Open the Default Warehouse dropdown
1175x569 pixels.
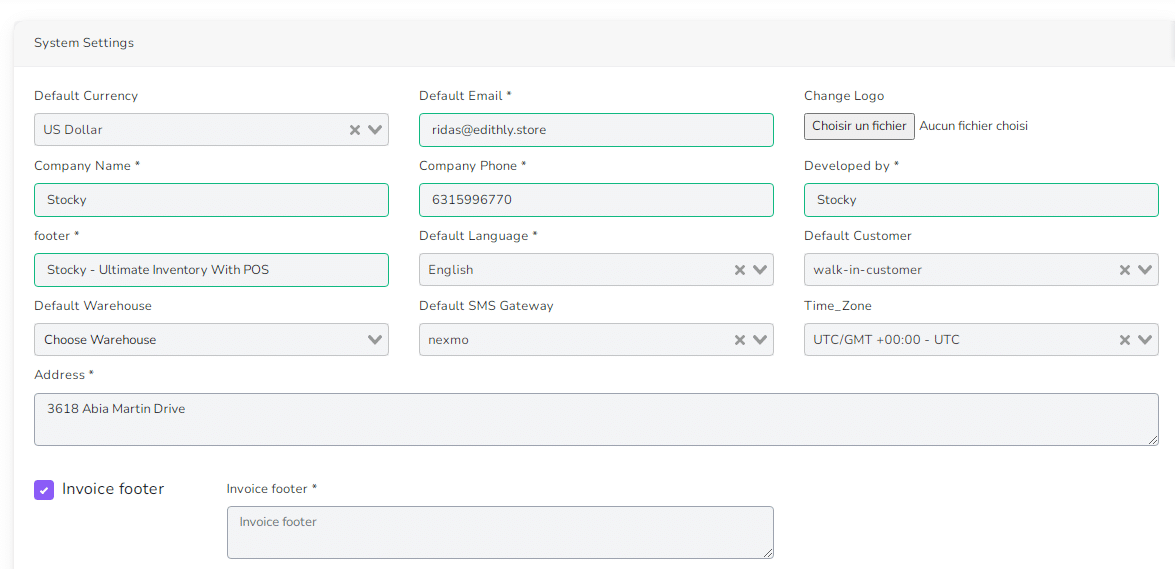click(x=211, y=340)
